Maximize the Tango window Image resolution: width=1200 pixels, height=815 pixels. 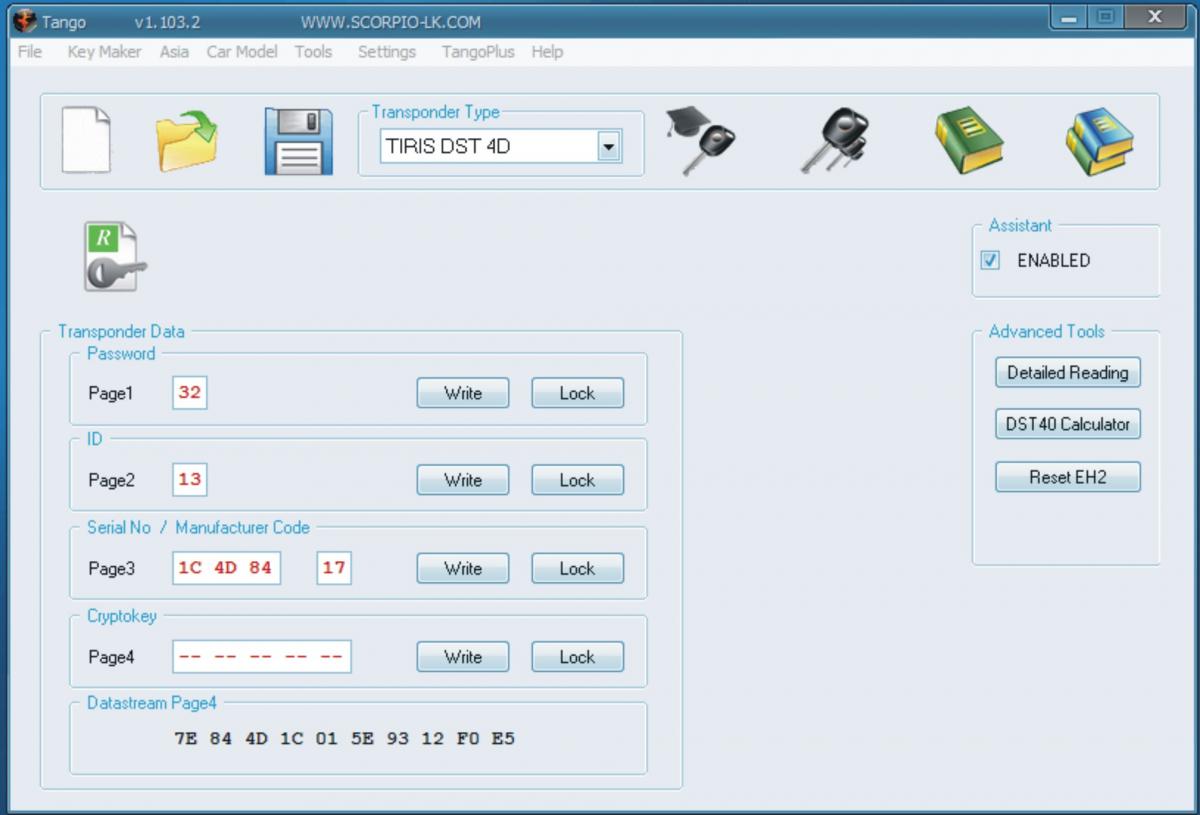1106,17
